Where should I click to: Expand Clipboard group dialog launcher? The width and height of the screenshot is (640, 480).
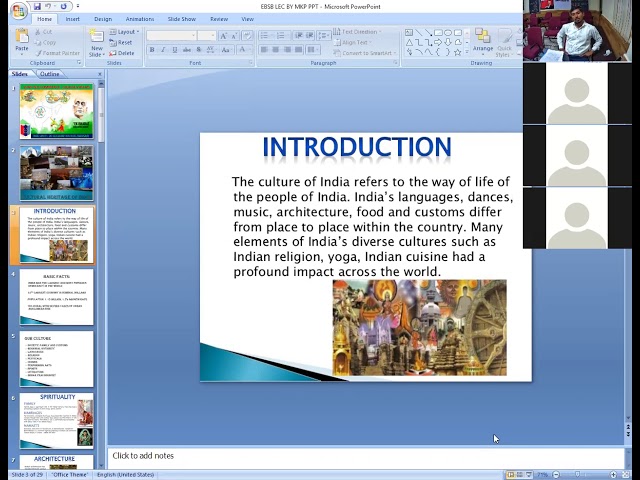pyautogui.click(x=79, y=63)
